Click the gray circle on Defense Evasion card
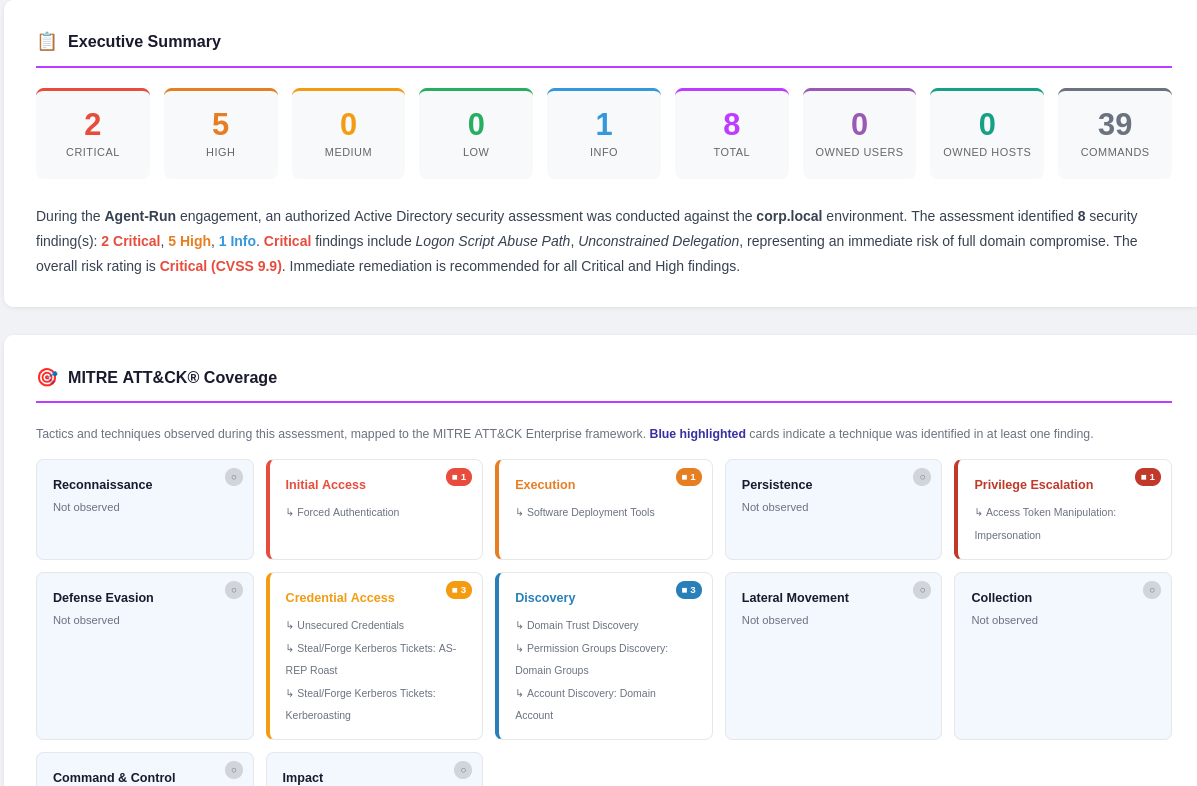Image resolution: width=1197 pixels, height=786 pixels. [234, 590]
